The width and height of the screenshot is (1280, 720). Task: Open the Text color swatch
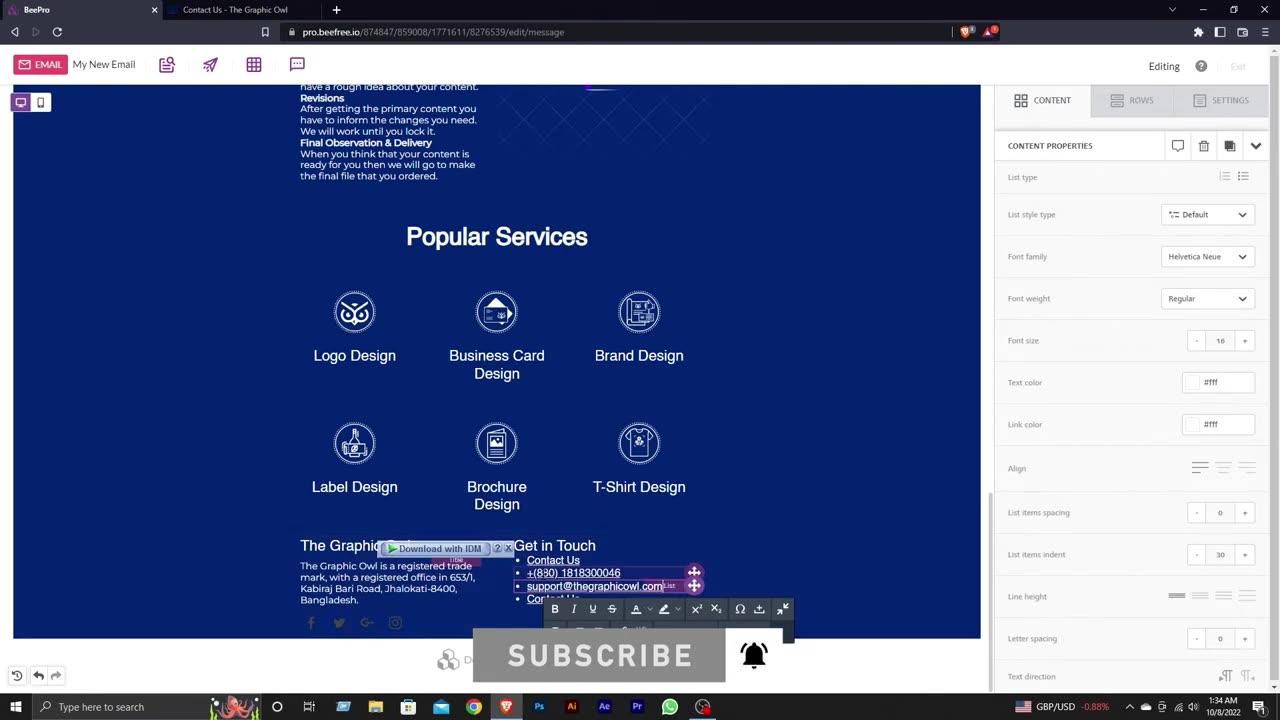click(x=1192, y=383)
